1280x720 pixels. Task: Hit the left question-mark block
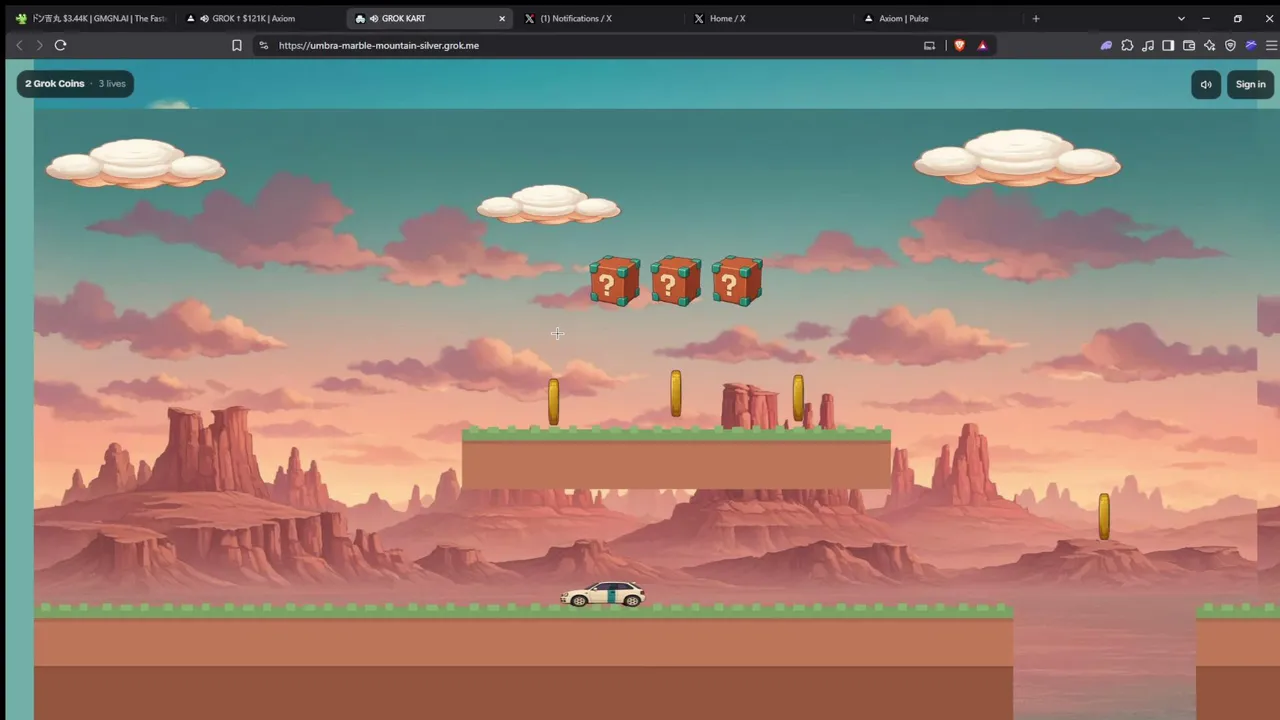coord(614,281)
